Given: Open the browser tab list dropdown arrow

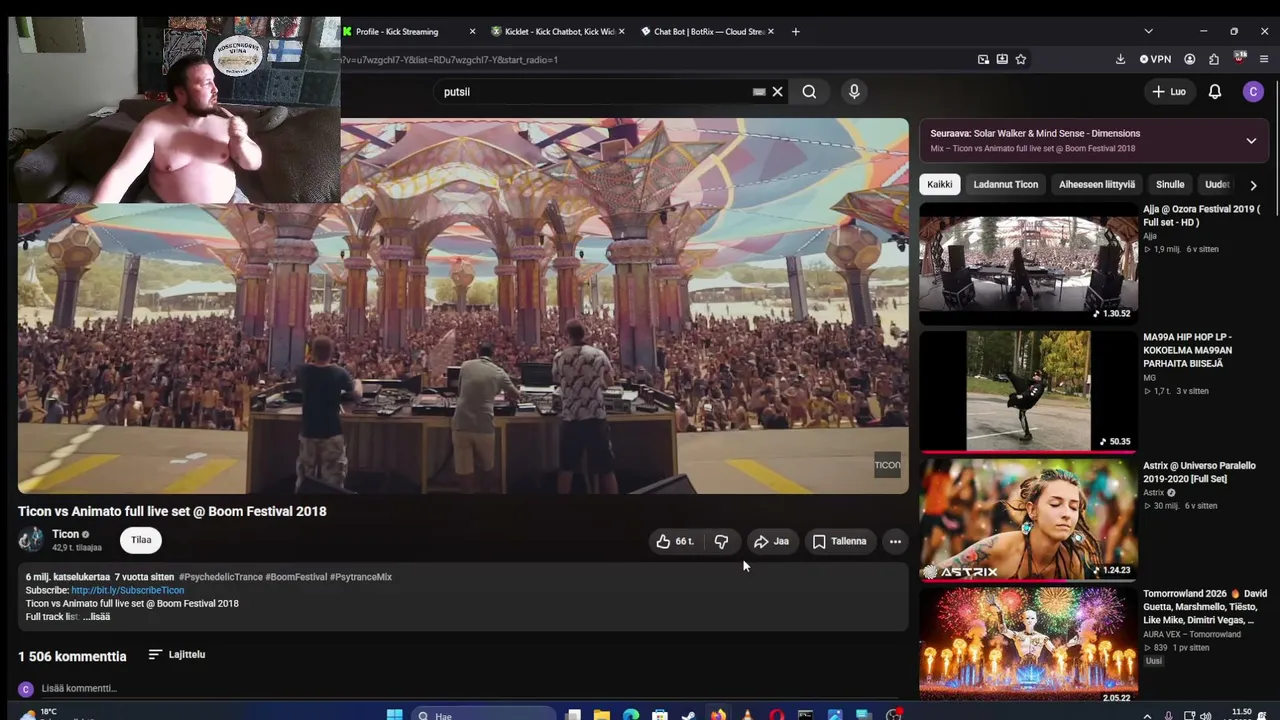Looking at the screenshot, I should [x=1148, y=31].
